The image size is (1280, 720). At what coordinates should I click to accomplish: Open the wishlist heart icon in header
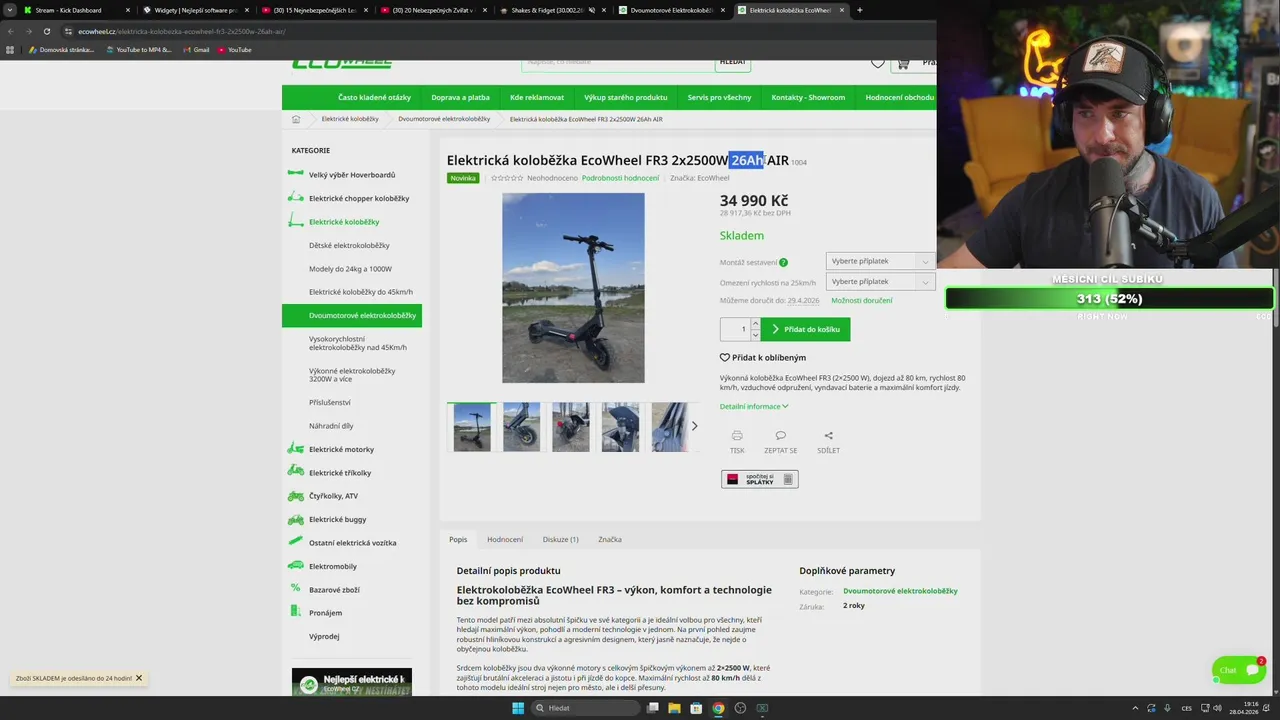(x=877, y=63)
